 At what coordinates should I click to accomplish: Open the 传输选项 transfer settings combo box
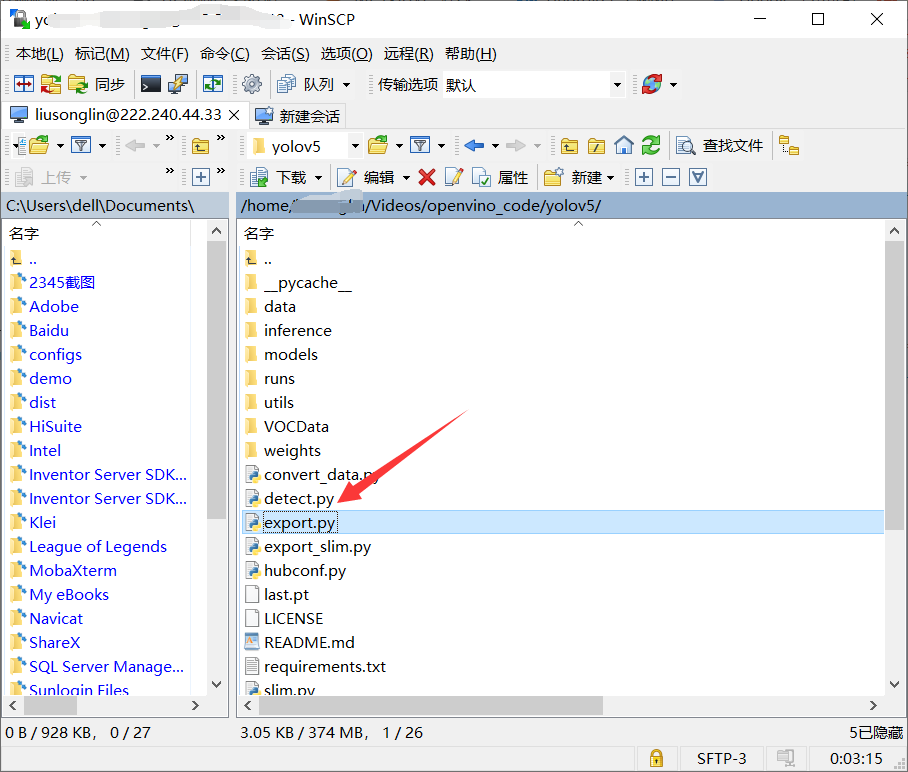pyautogui.click(x=534, y=85)
